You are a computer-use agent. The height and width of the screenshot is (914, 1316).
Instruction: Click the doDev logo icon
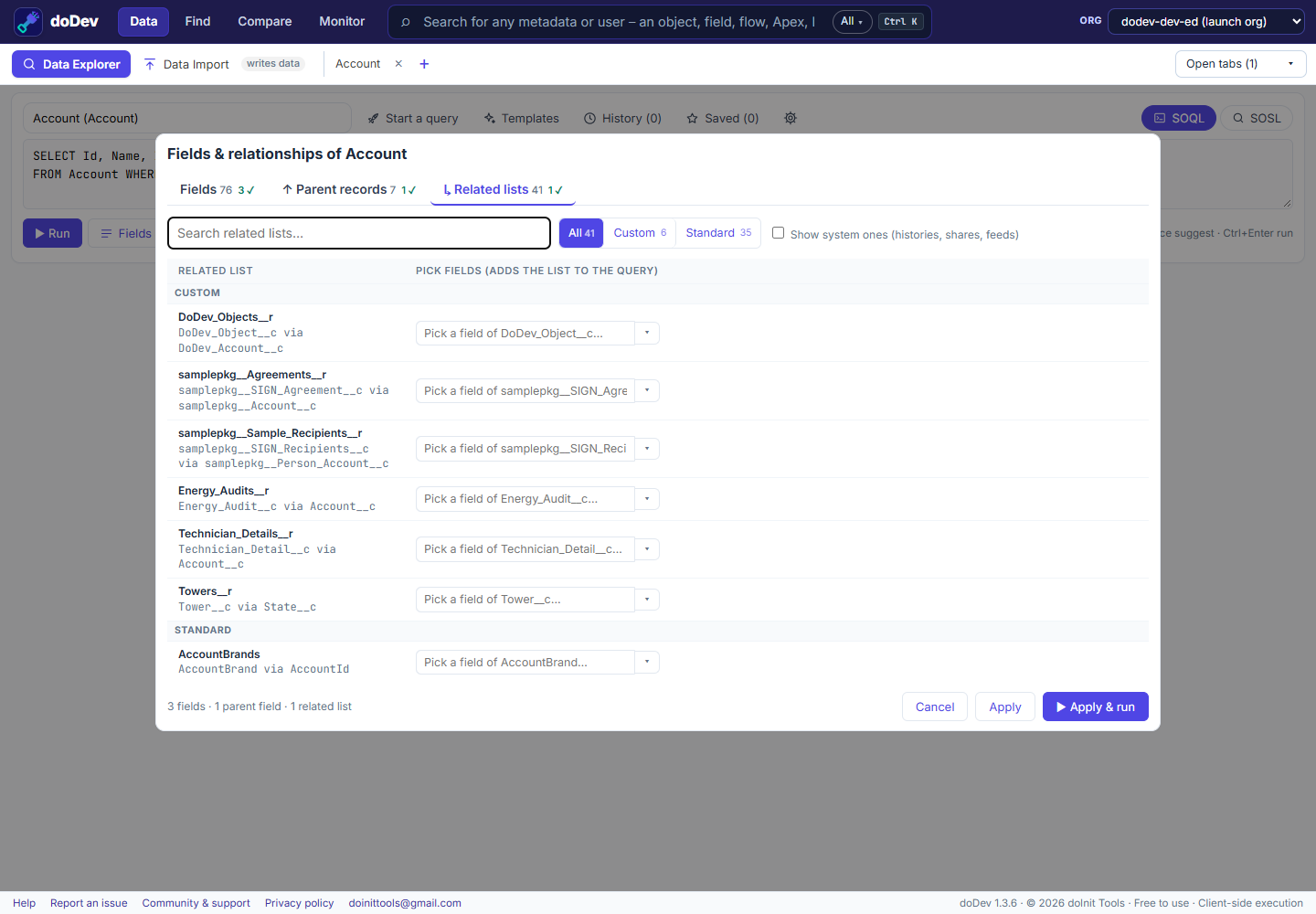[x=28, y=21]
